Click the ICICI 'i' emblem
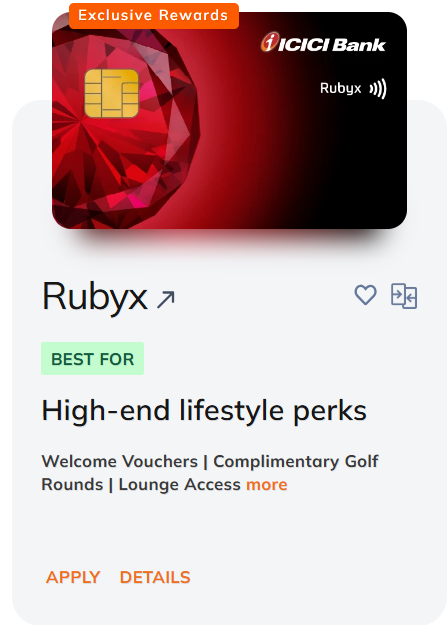This screenshot has height=625, width=448. click(x=270, y=42)
